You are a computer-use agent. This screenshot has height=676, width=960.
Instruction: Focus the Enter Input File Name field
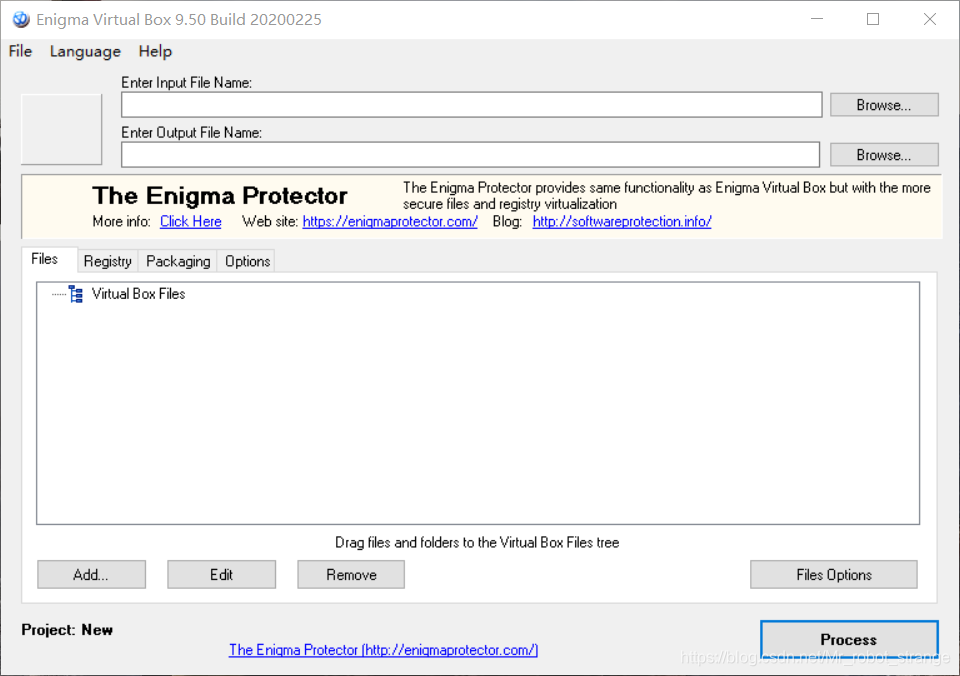tap(471, 105)
